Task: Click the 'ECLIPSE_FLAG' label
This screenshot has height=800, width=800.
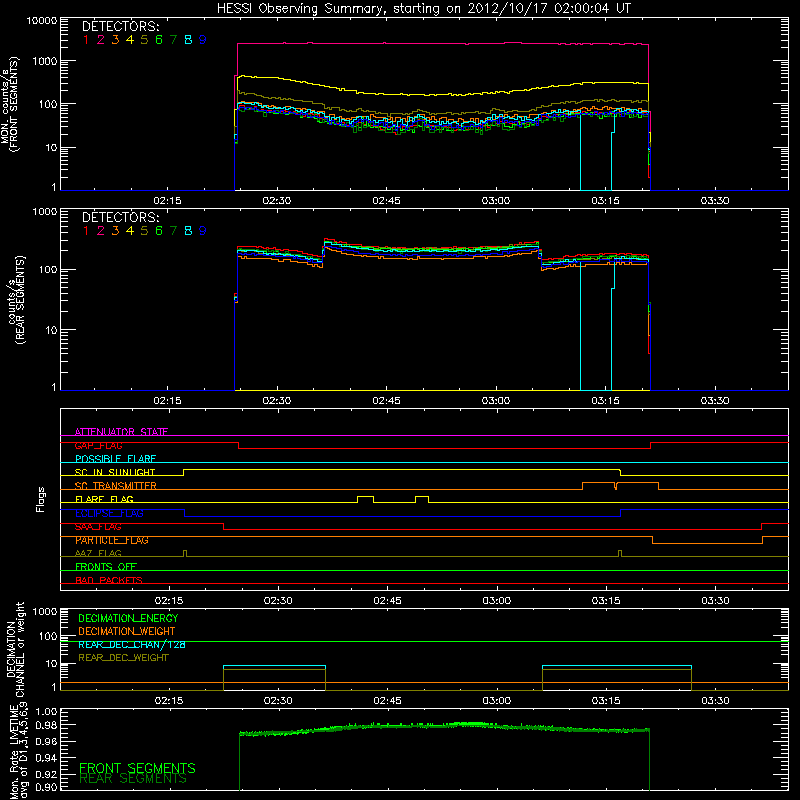Action: click(x=109, y=513)
